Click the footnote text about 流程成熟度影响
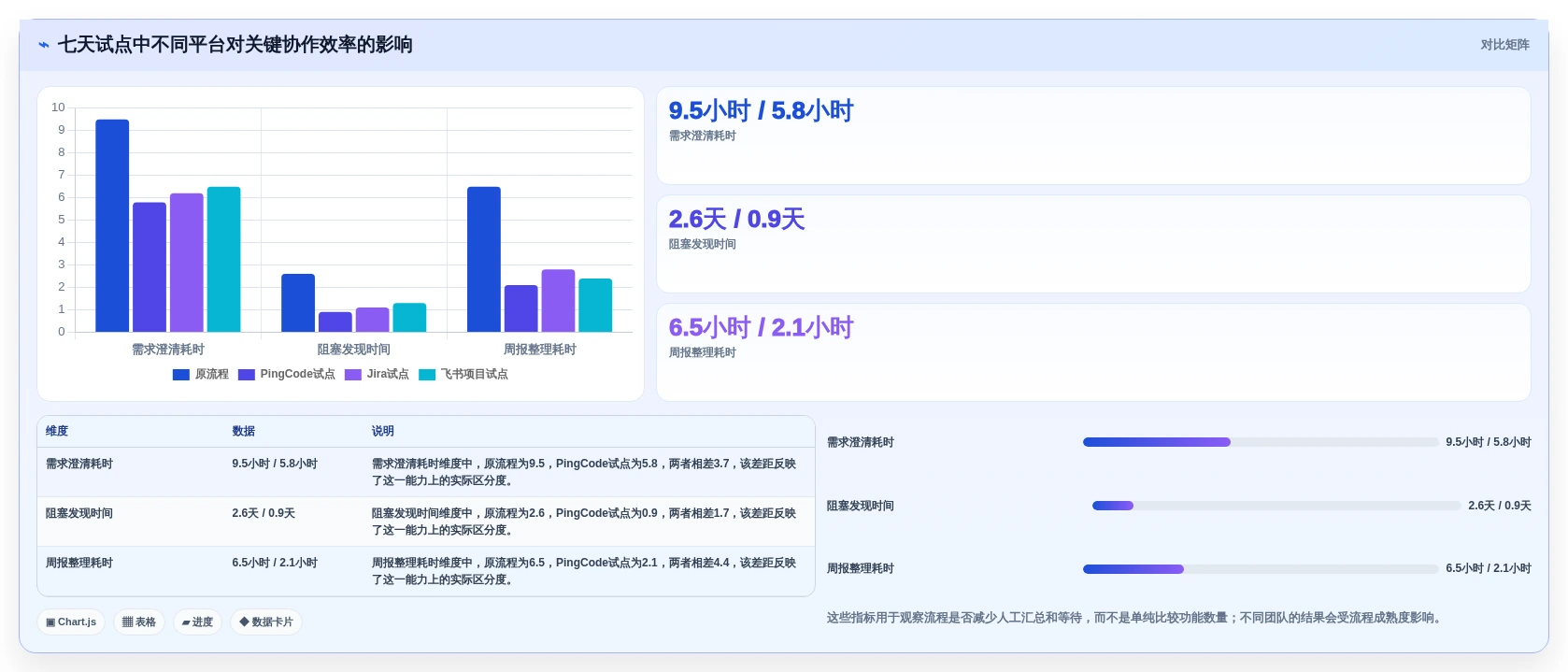The height and width of the screenshot is (672, 1568). click(x=1135, y=618)
